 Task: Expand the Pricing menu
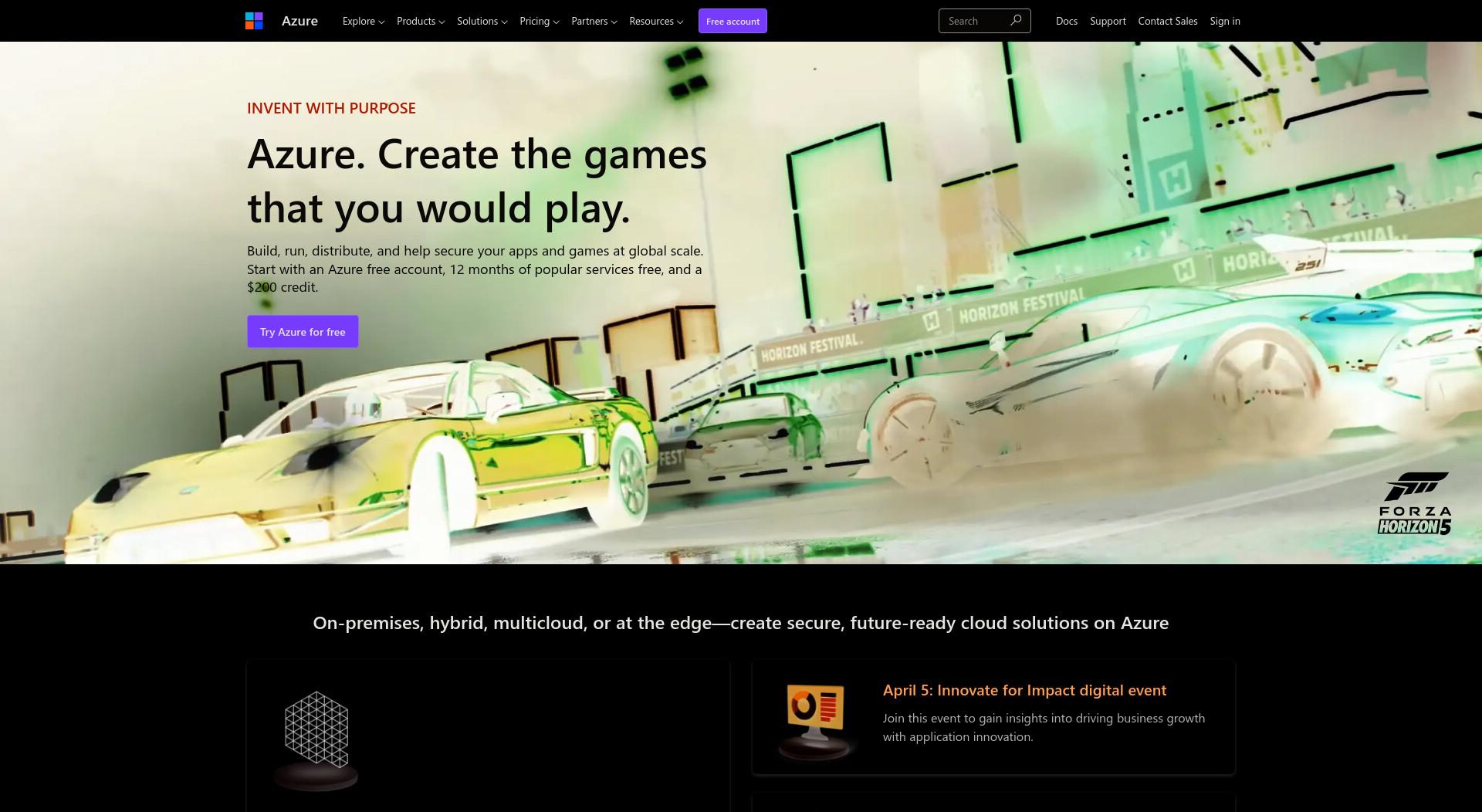pyautogui.click(x=540, y=21)
